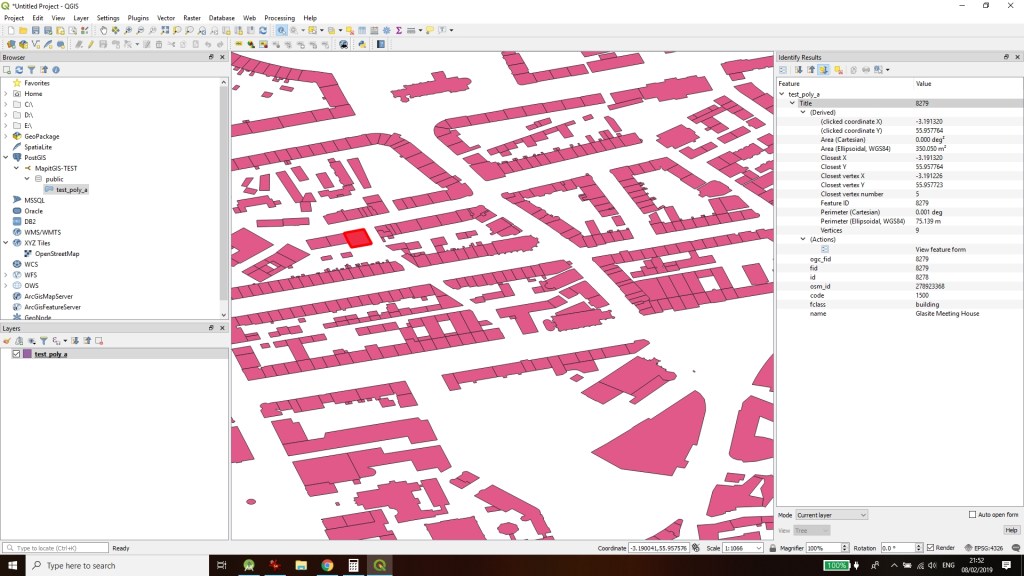Click the red highlighted building polygon
Image resolution: width=1024 pixels, height=576 pixels.
[x=358, y=238]
